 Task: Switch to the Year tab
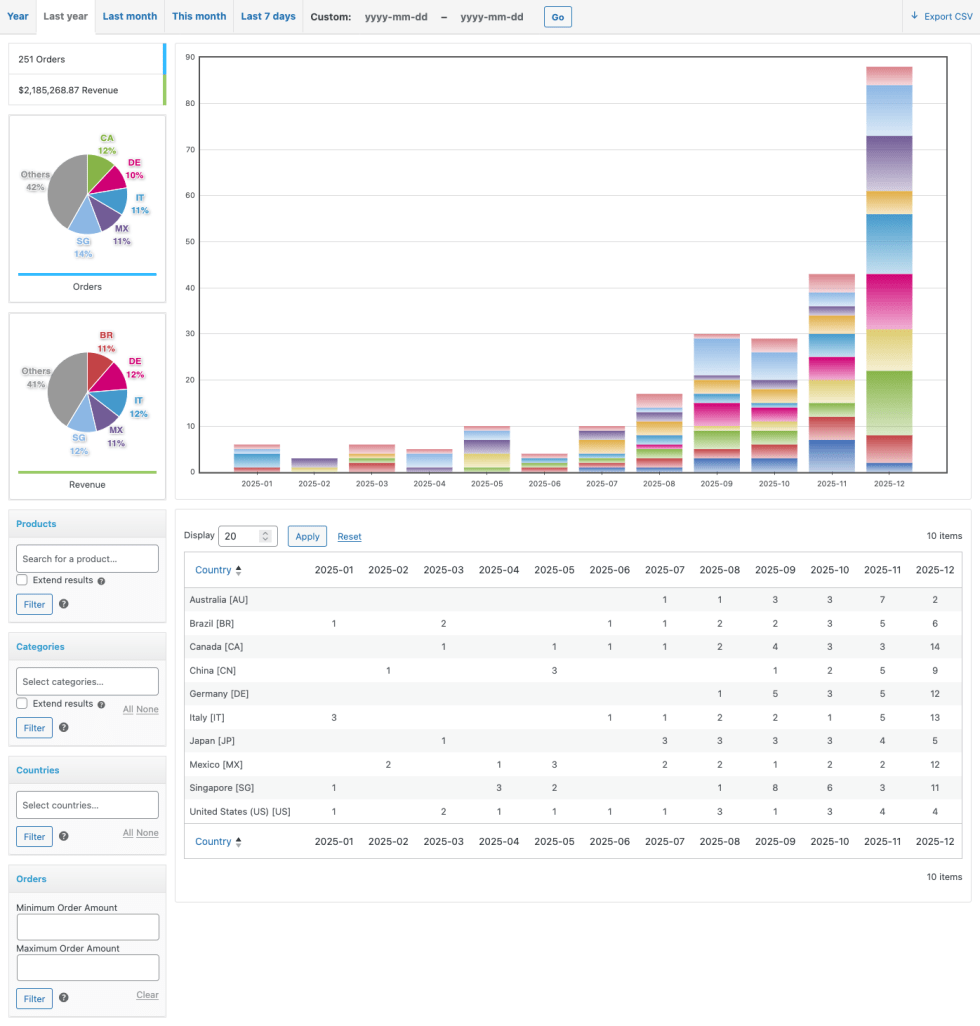pos(17,16)
